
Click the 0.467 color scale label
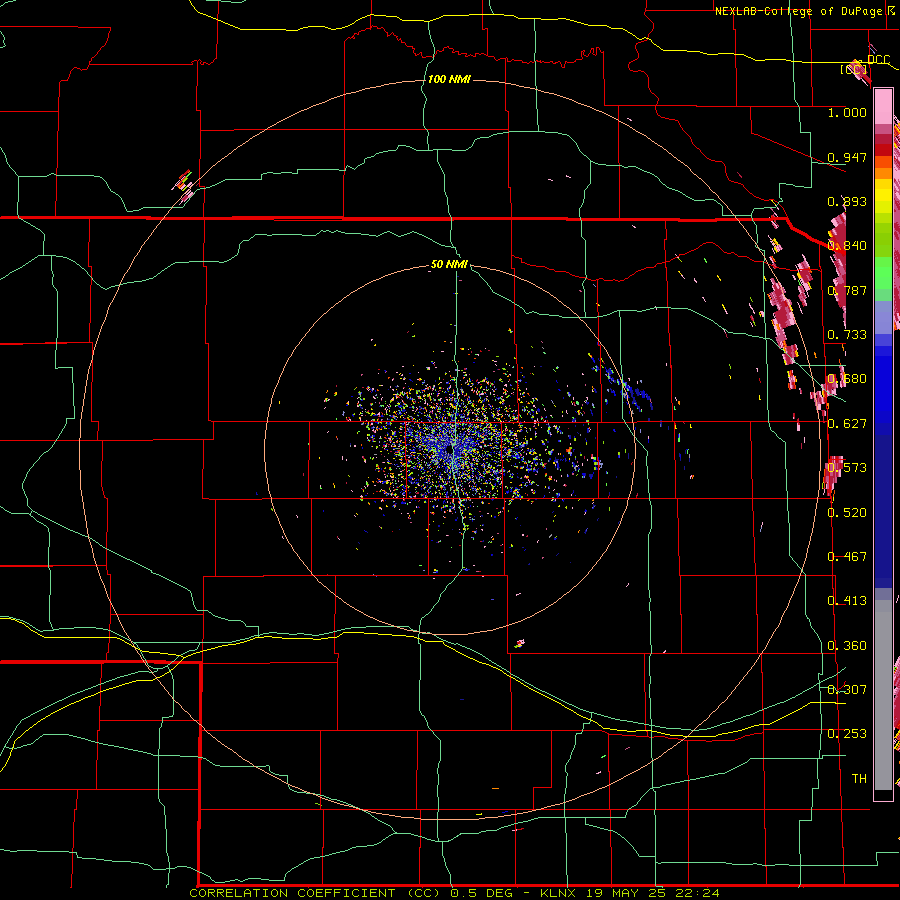(847, 557)
